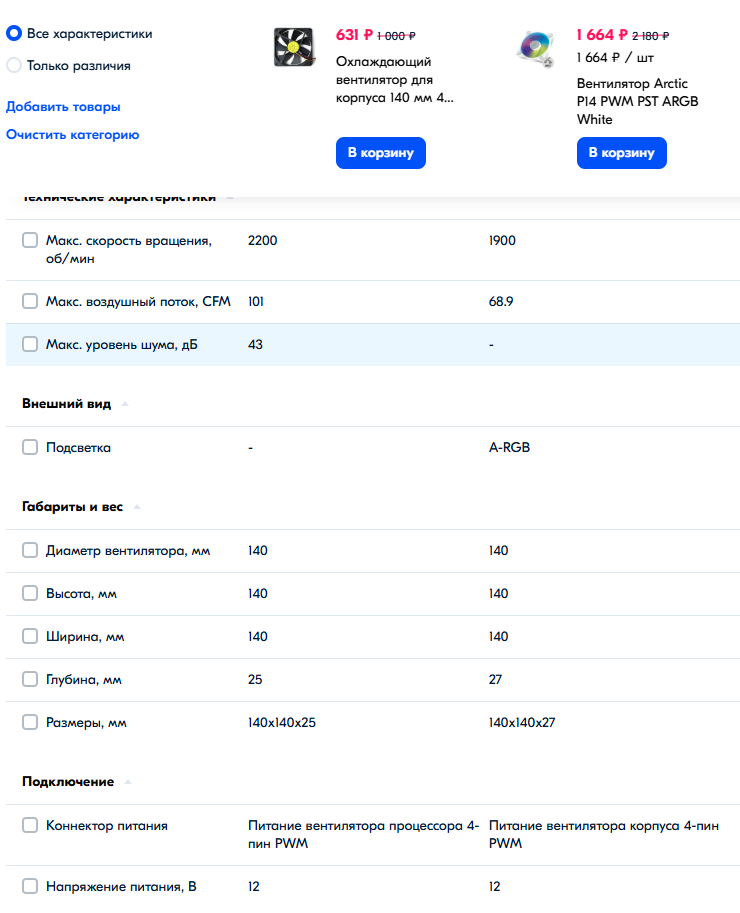Tick the 'Диаметр вентилятора, мм' checkbox

pos(30,550)
